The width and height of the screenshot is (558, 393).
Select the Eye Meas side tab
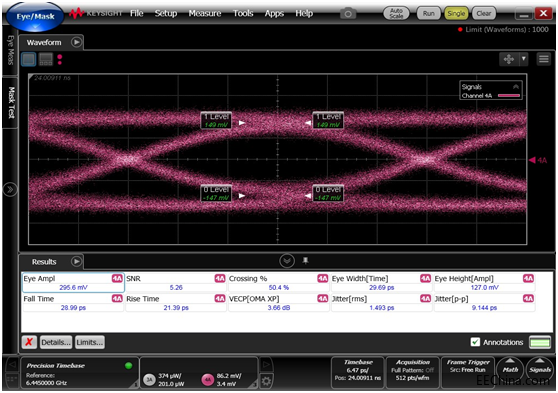click(10, 50)
